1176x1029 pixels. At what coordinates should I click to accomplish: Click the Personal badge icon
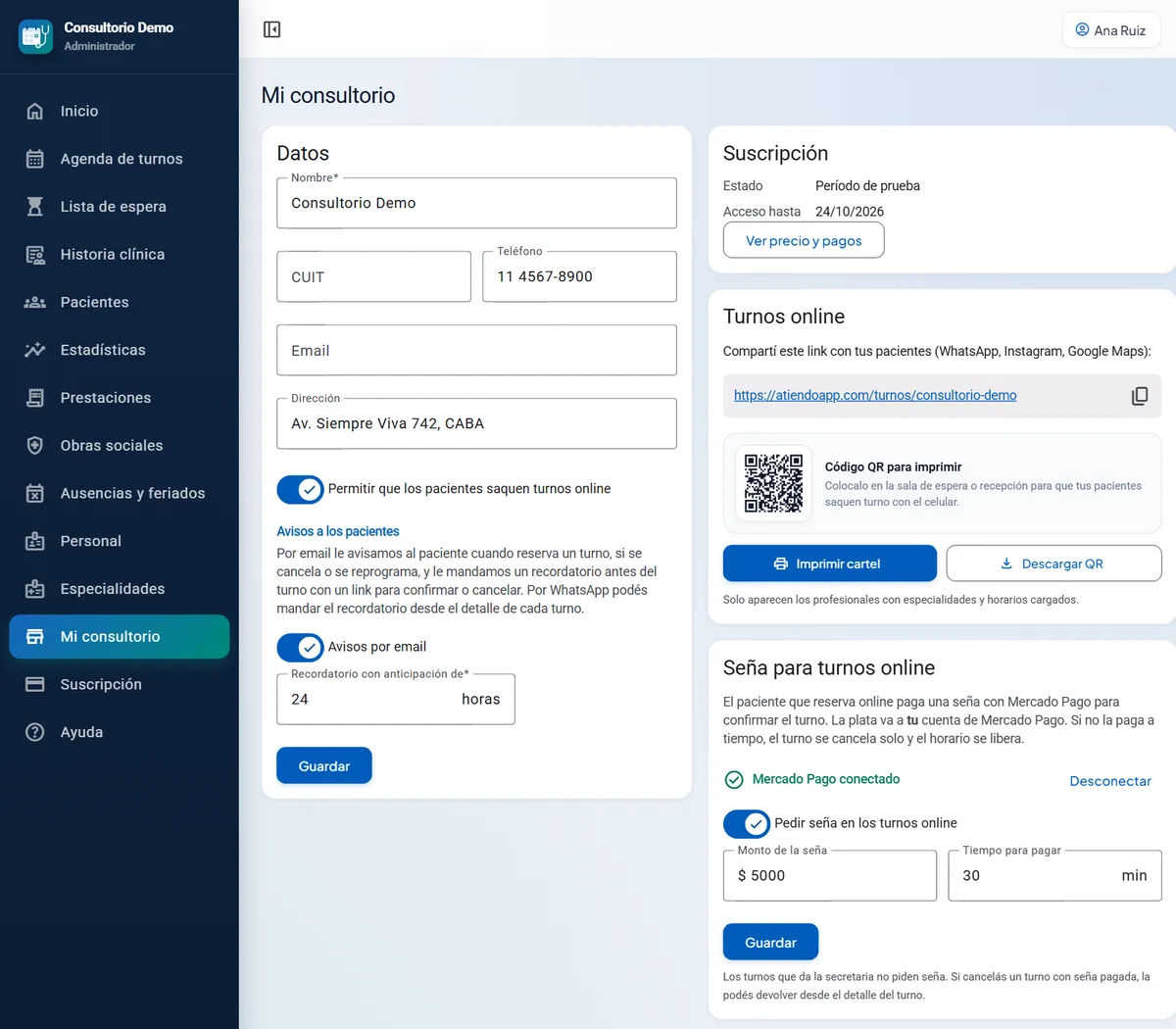coord(35,541)
